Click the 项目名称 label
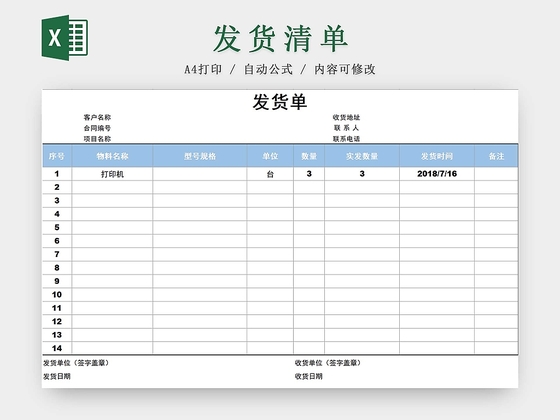 [97, 139]
